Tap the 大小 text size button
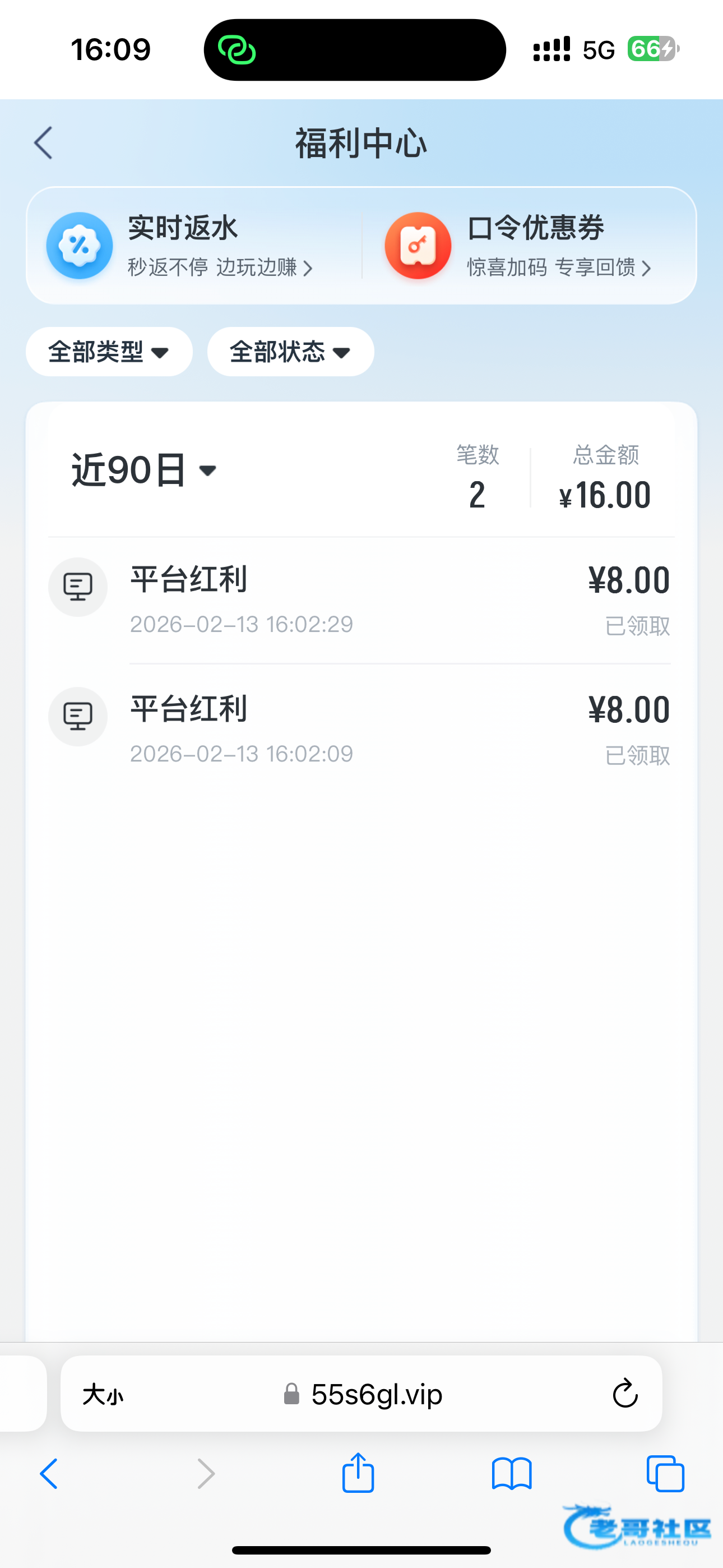This screenshot has width=723, height=1568. tap(103, 1394)
